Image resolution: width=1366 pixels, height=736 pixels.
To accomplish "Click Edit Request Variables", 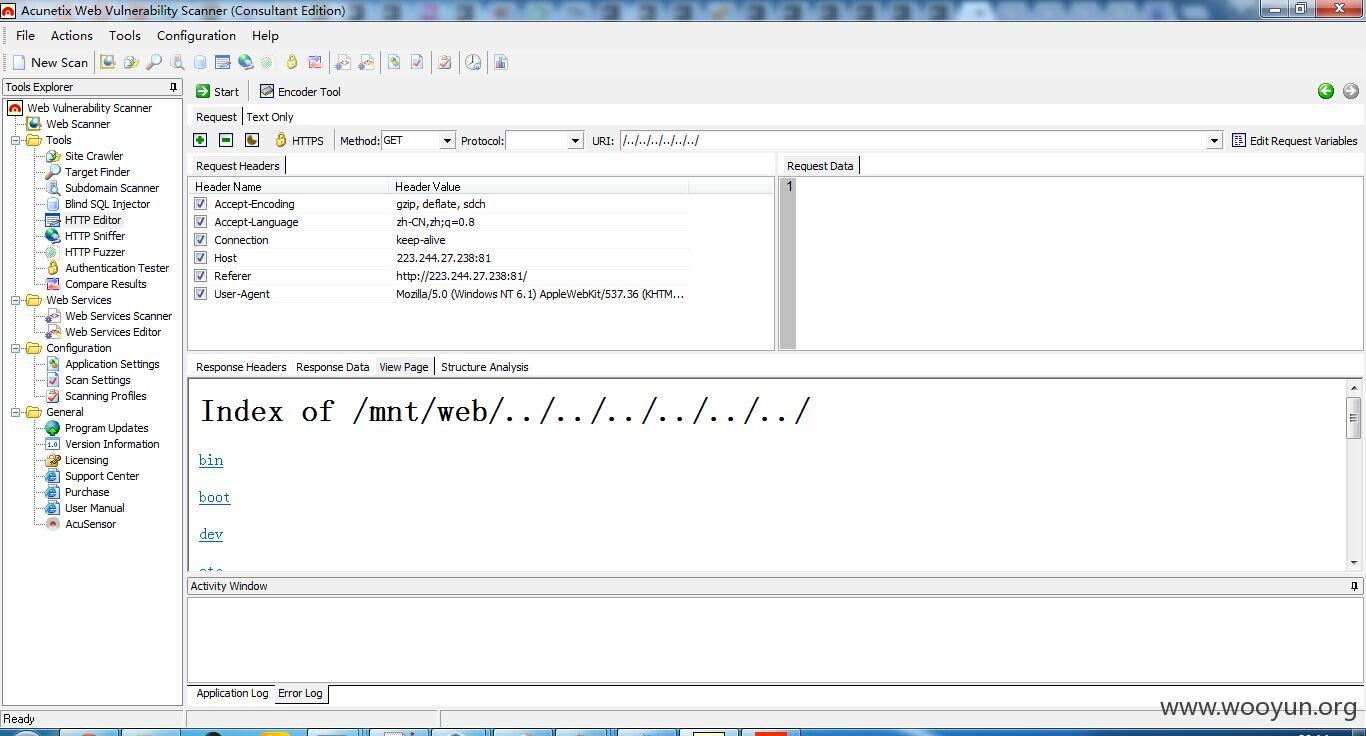I will [x=1295, y=141].
